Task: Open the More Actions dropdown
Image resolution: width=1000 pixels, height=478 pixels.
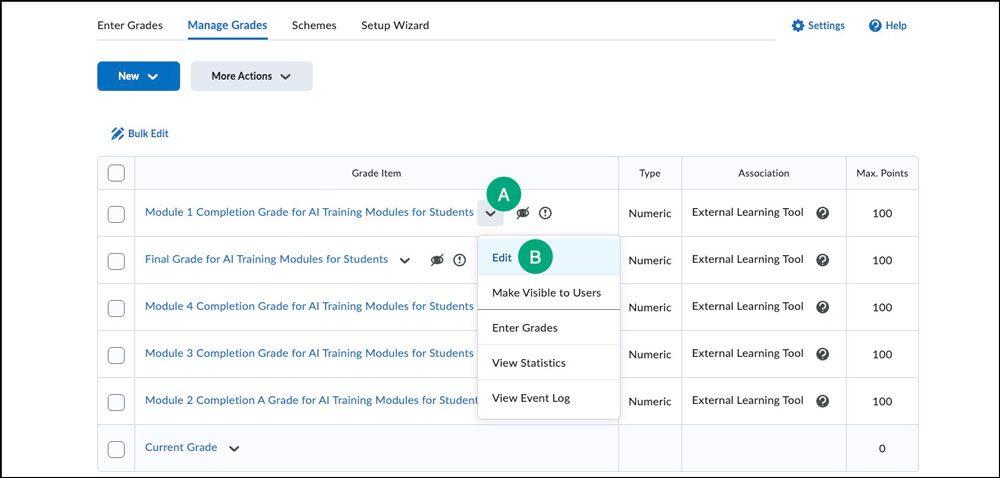Action: [251, 76]
